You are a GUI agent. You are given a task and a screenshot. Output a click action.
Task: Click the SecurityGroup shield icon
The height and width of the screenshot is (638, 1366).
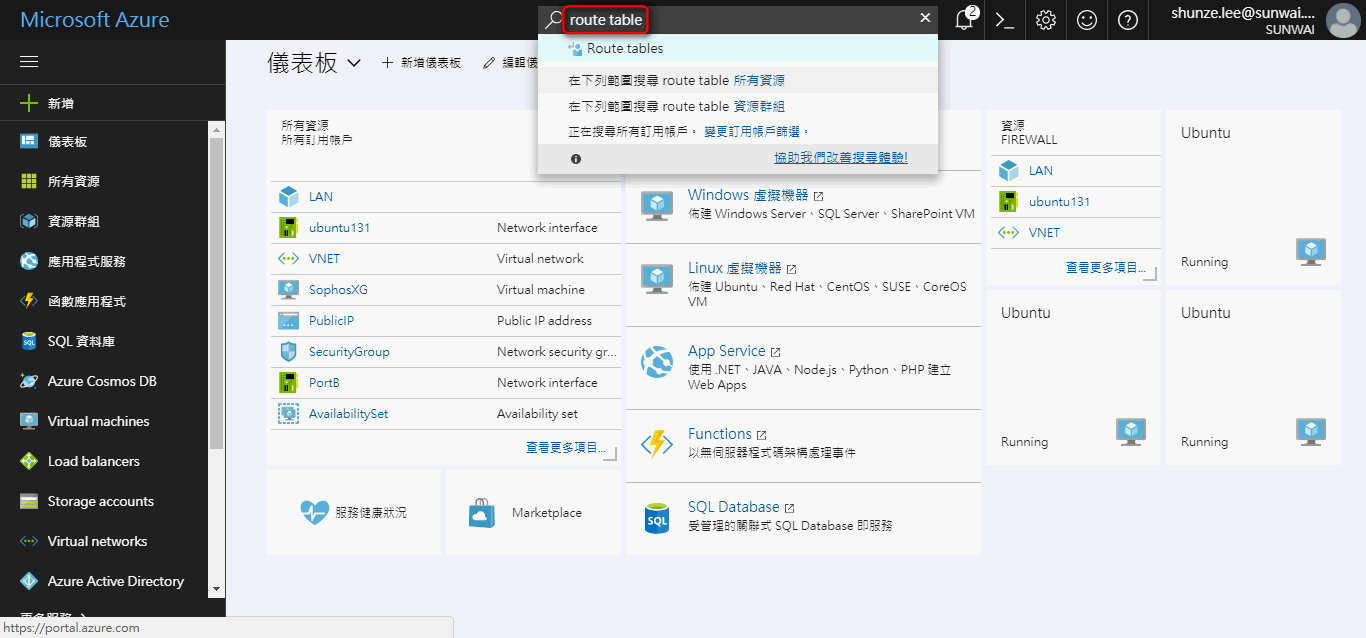[x=289, y=352]
